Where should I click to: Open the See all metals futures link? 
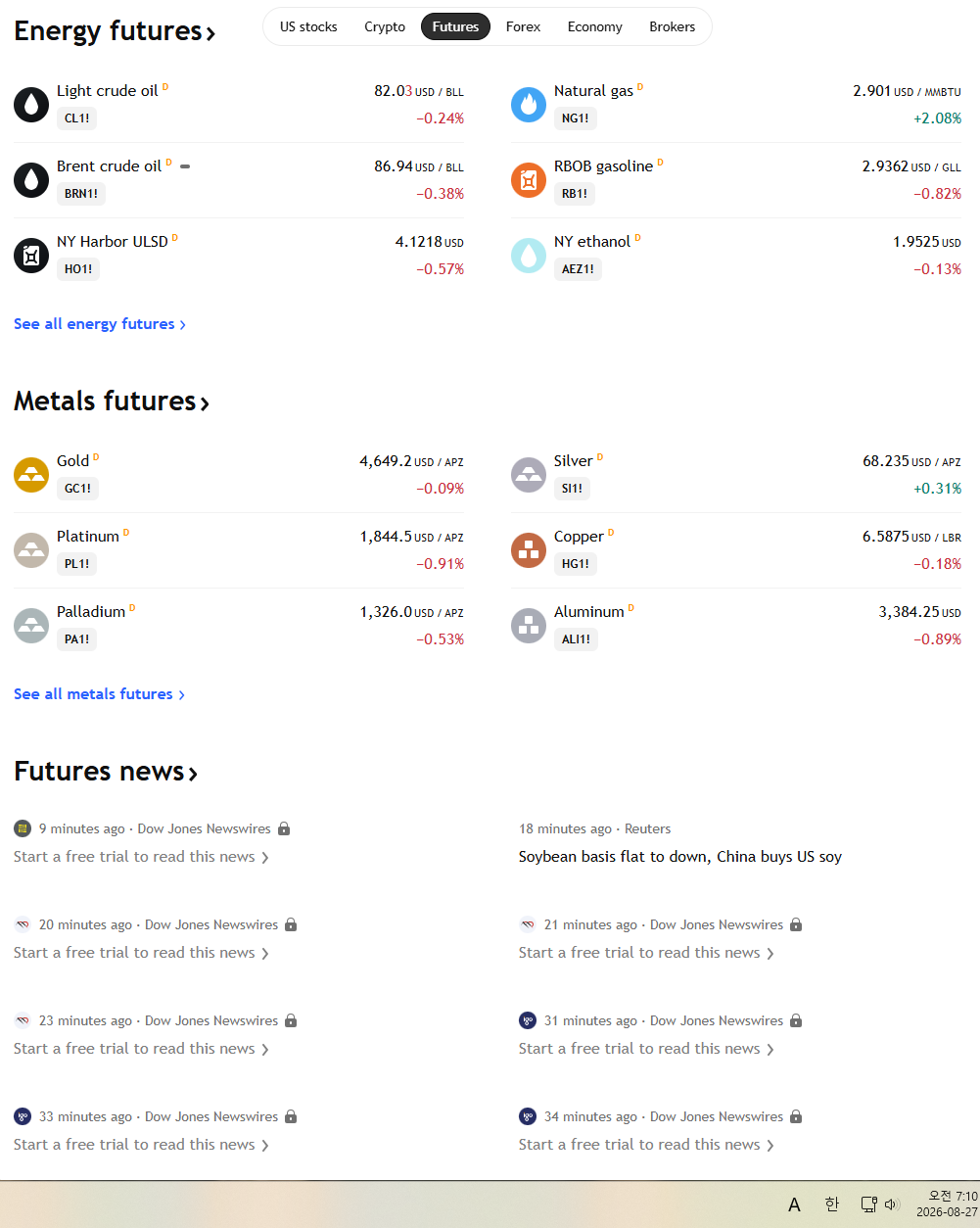point(99,694)
